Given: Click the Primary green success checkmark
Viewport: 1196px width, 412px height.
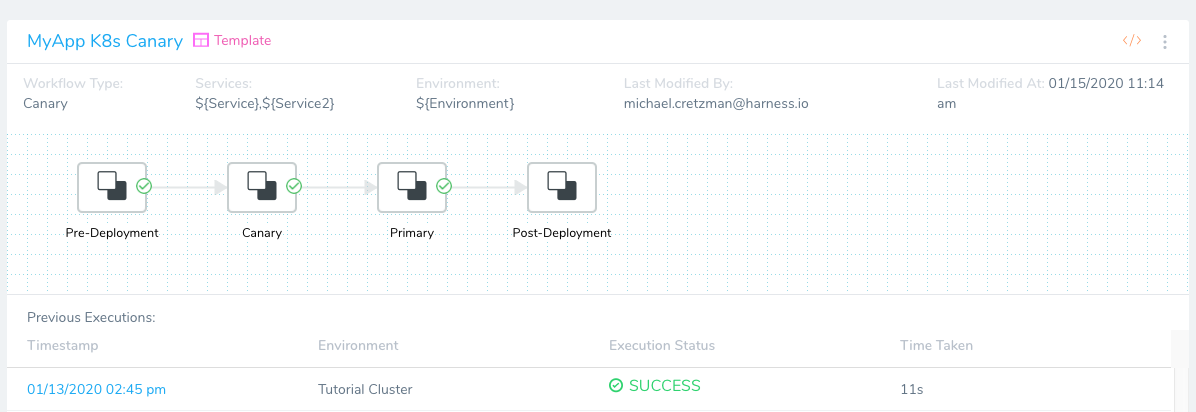Looking at the screenshot, I should [443, 186].
